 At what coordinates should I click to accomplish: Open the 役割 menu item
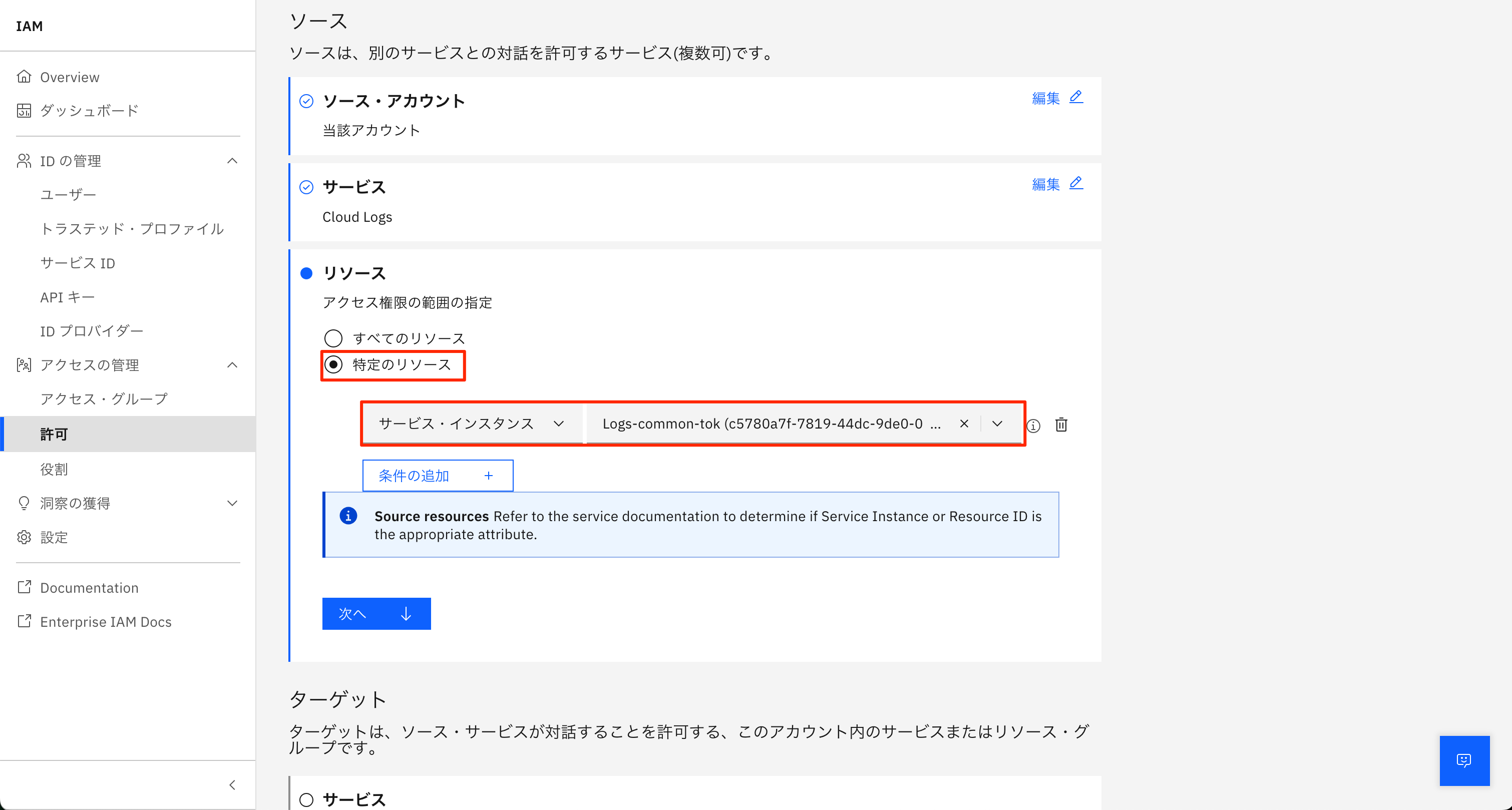[x=54, y=469]
